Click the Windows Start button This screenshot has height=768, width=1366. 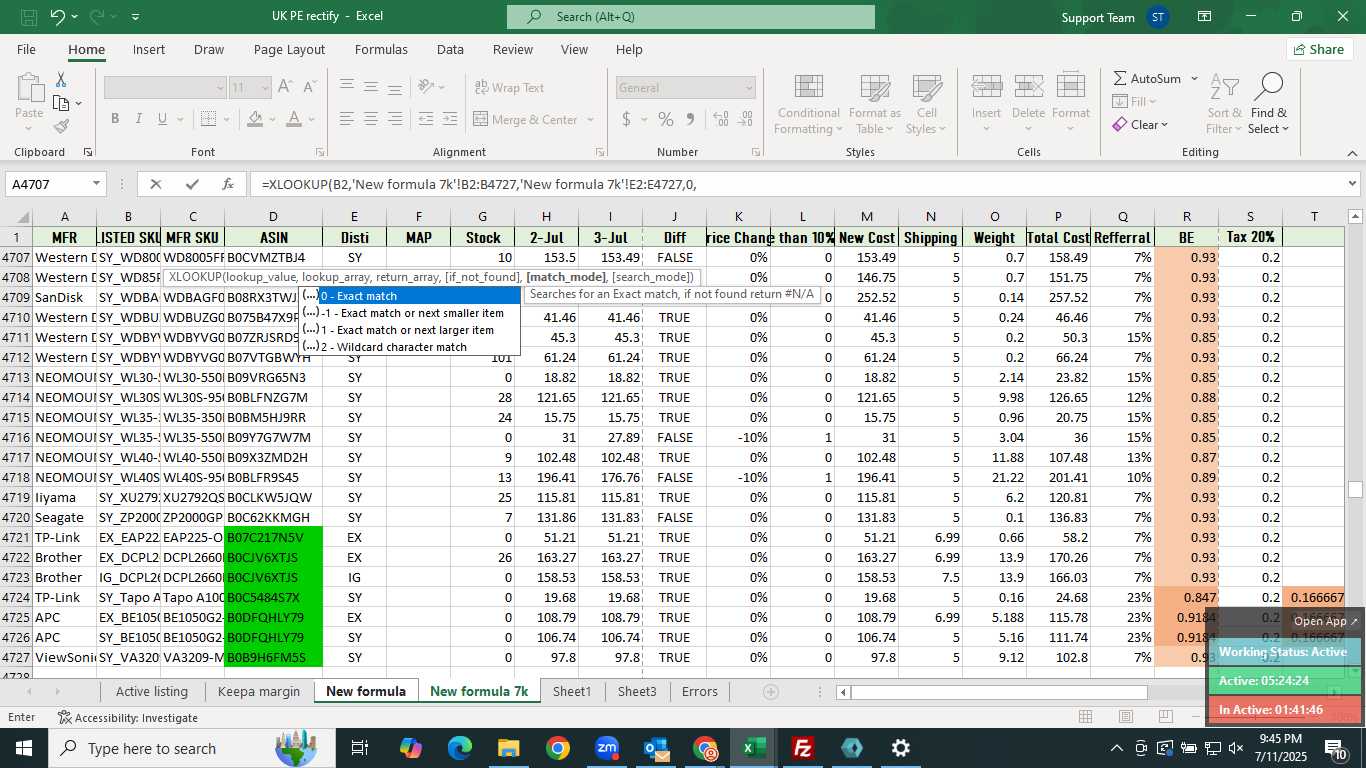pos(24,748)
